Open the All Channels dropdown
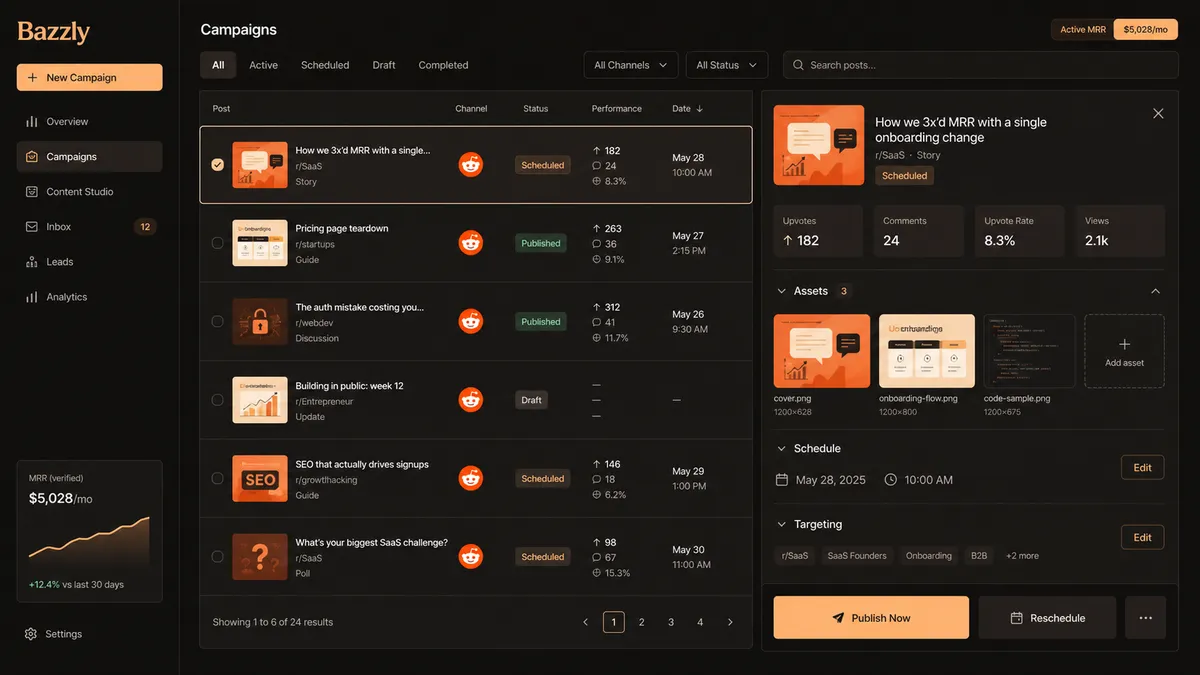This screenshot has width=1200, height=675. tap(631, 65)
